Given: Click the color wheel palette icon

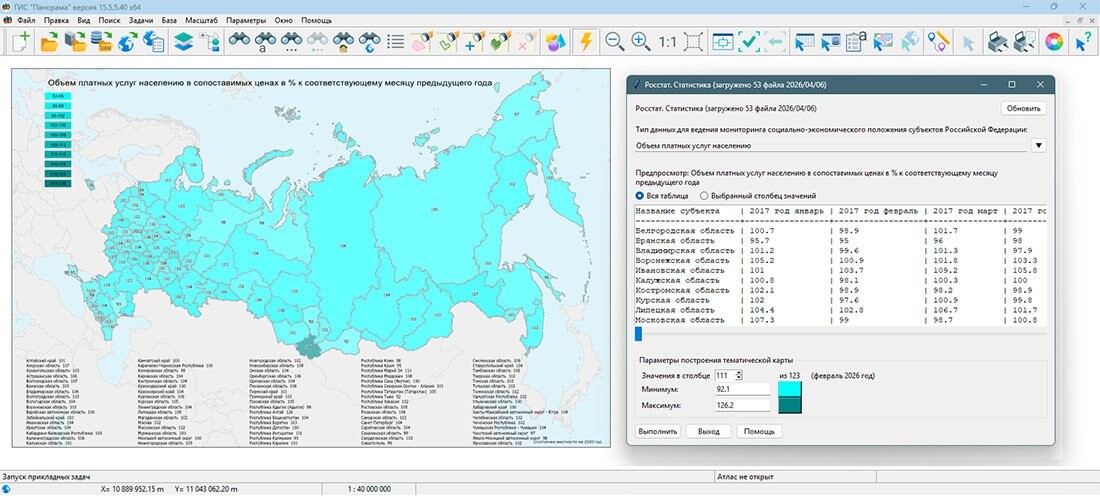Looking at the screenshot, I should coord(1052,41).
